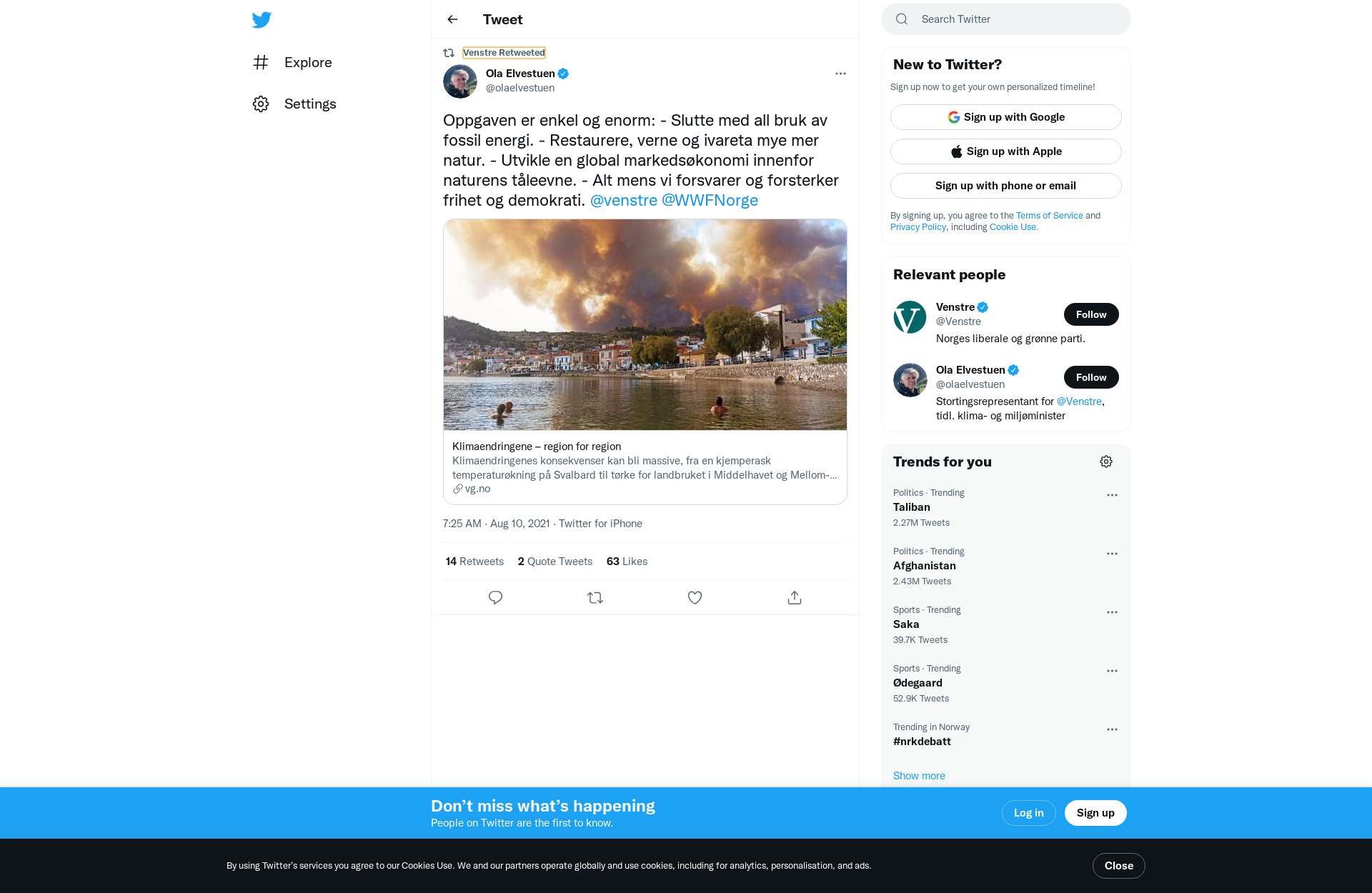Open the Terms of Service link
Image resolution: width=1372 pixels, height=893 pixels.
coord(1049,216)
